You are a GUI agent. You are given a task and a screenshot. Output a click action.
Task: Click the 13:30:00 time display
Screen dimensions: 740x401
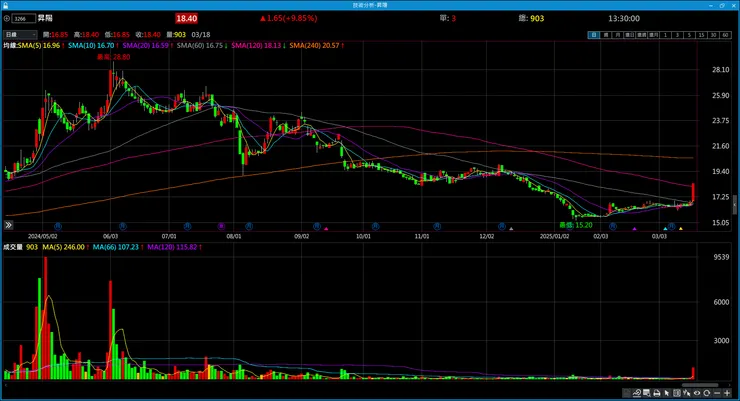(x=624, y=18)
